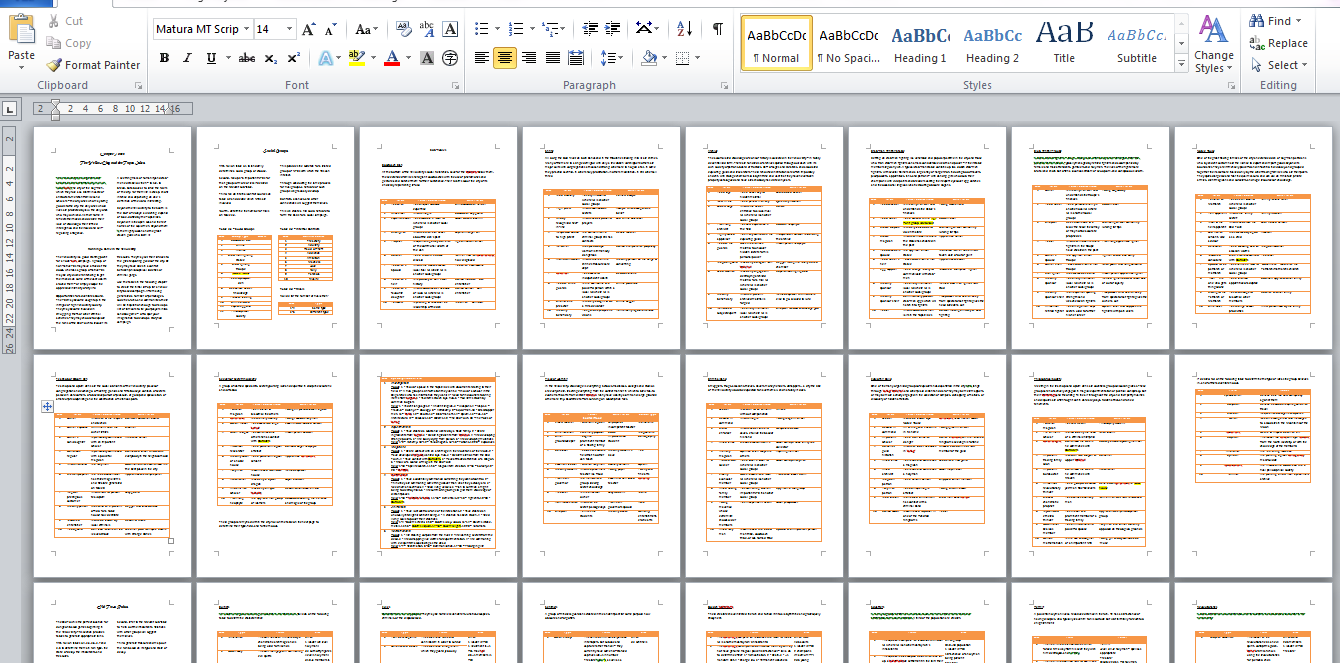1340x663 pixels.
Task: Expand the highlight color dropdown arrow
Action: [374, 58]
